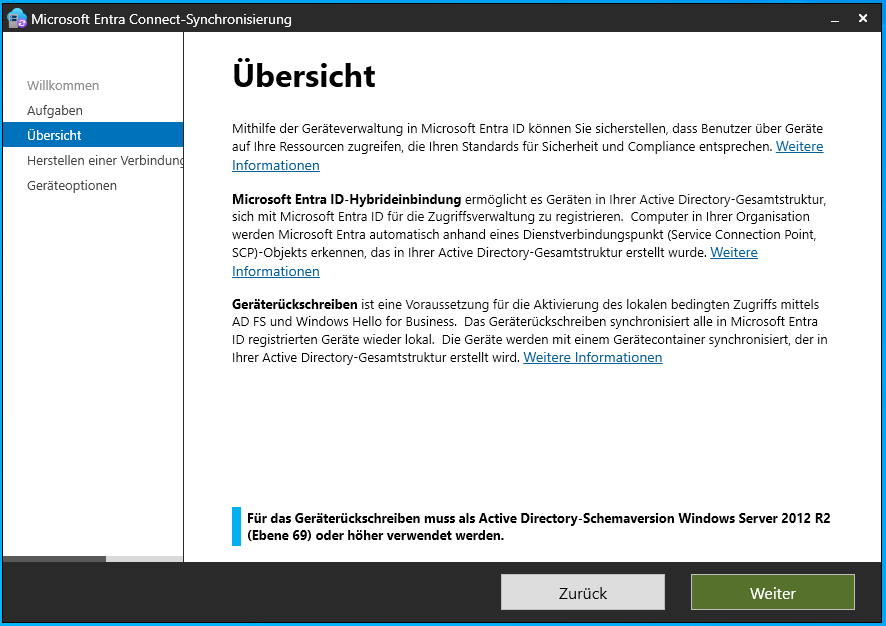Close the Entra Connect wizard window
The image size is (886, 626).
point(863,19)
